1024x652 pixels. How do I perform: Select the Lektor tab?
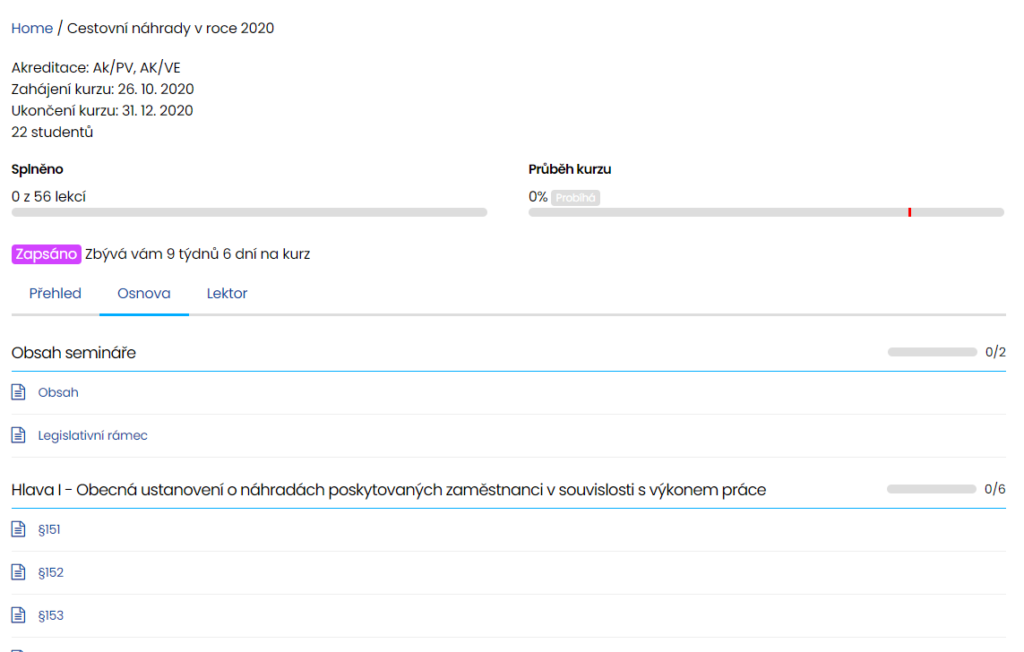tap(227, 294)
